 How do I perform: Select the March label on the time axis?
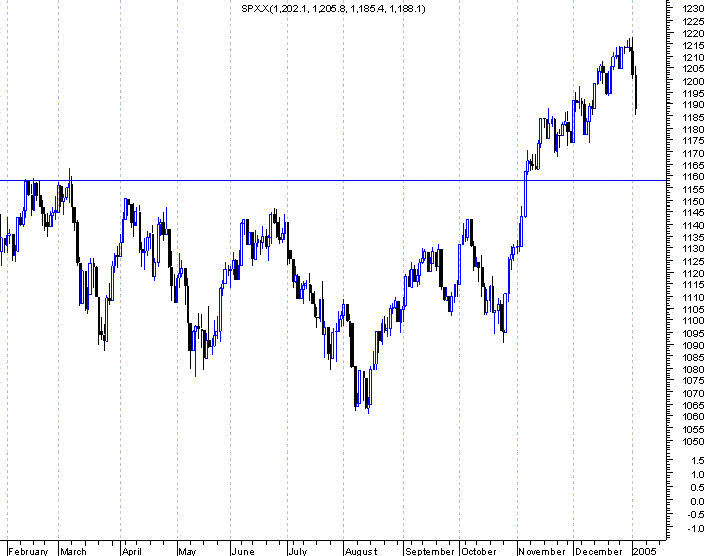tap(73, 551)
